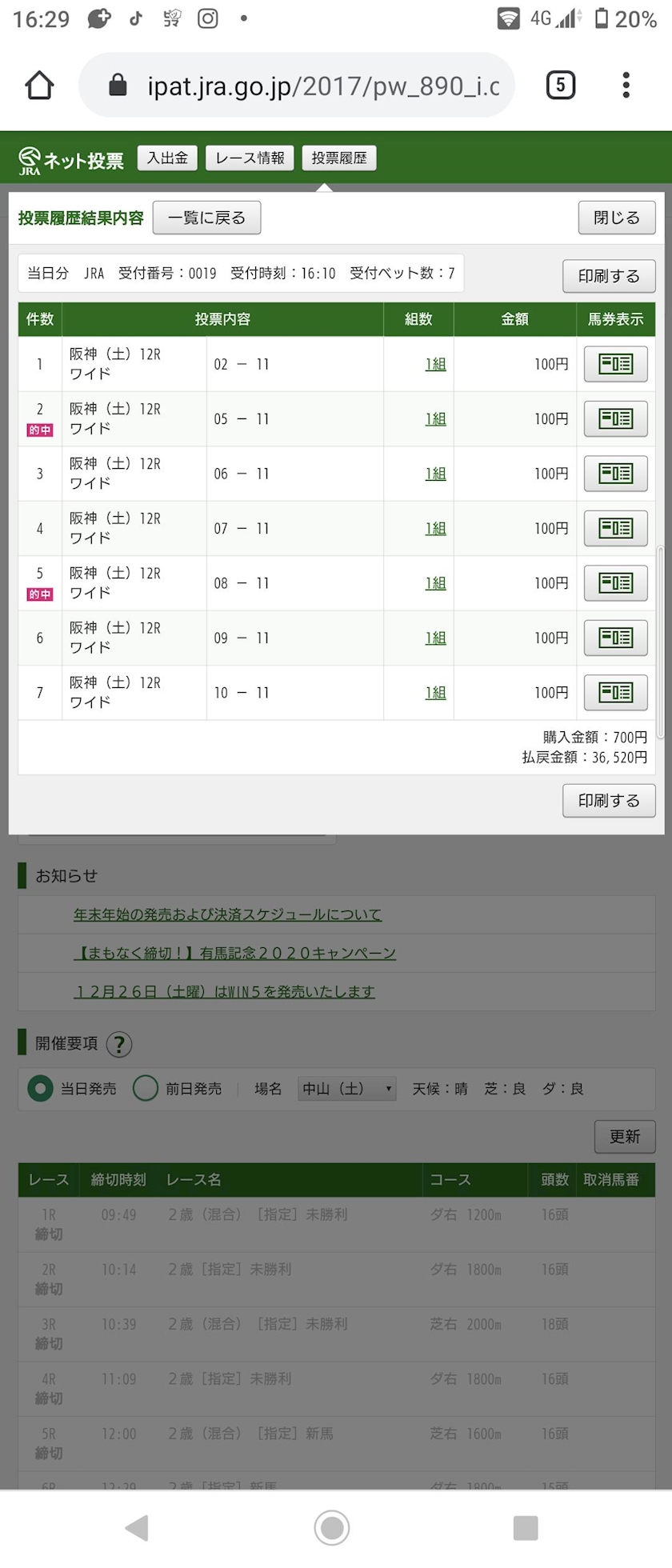Show ticket image for bet 05-11
Image resolution: width=672 pixels, height=1568 pixels.
pos(615,418)
